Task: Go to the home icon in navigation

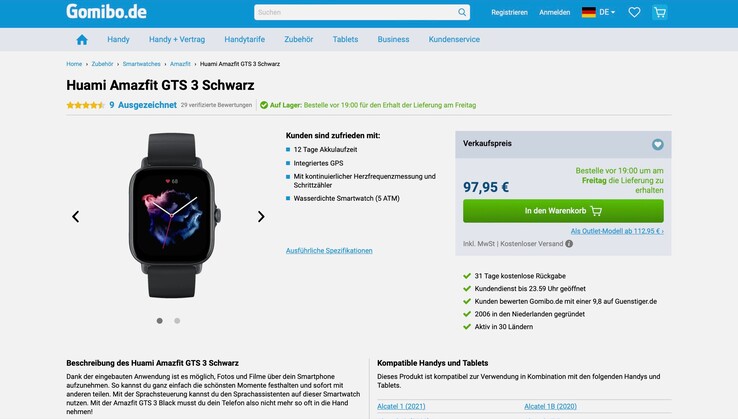Action: coord(82,40)
